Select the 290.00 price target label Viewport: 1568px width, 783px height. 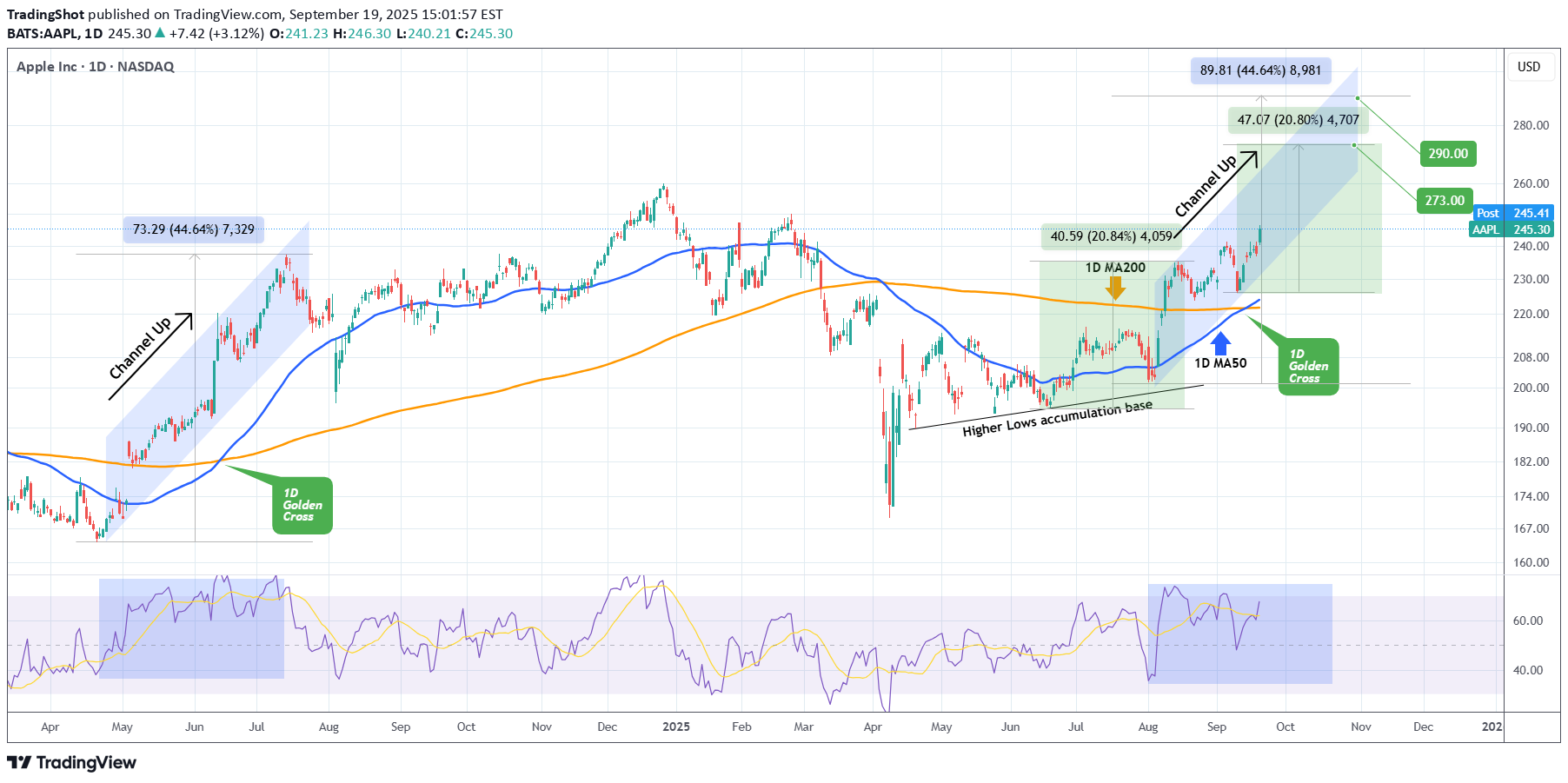point(1448,154)
